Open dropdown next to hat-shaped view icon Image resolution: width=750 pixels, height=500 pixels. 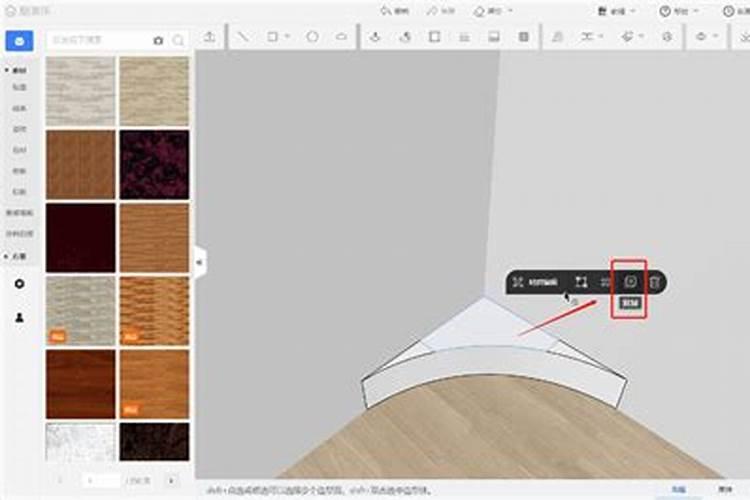716,36
